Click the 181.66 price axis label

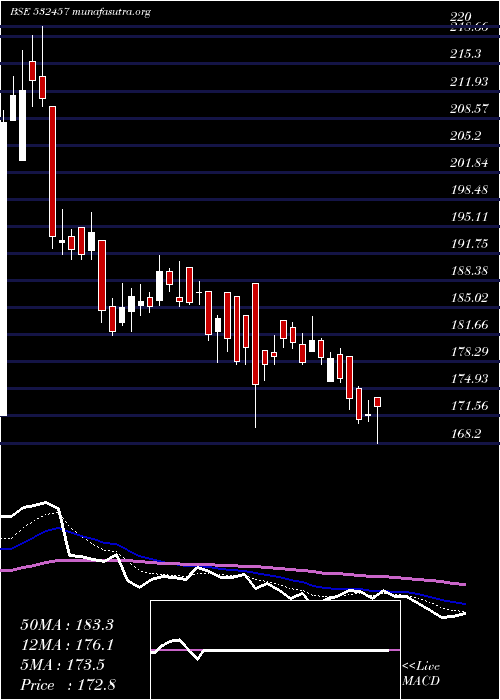click(469, 325)
